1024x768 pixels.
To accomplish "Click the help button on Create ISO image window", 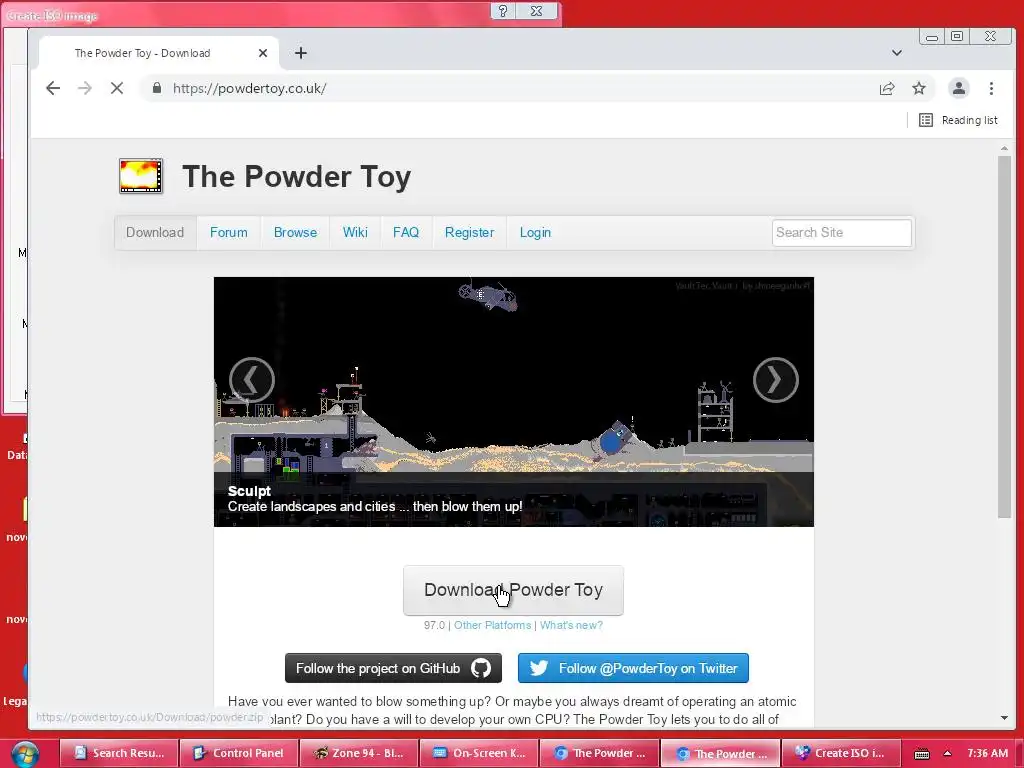I will 503,10.
